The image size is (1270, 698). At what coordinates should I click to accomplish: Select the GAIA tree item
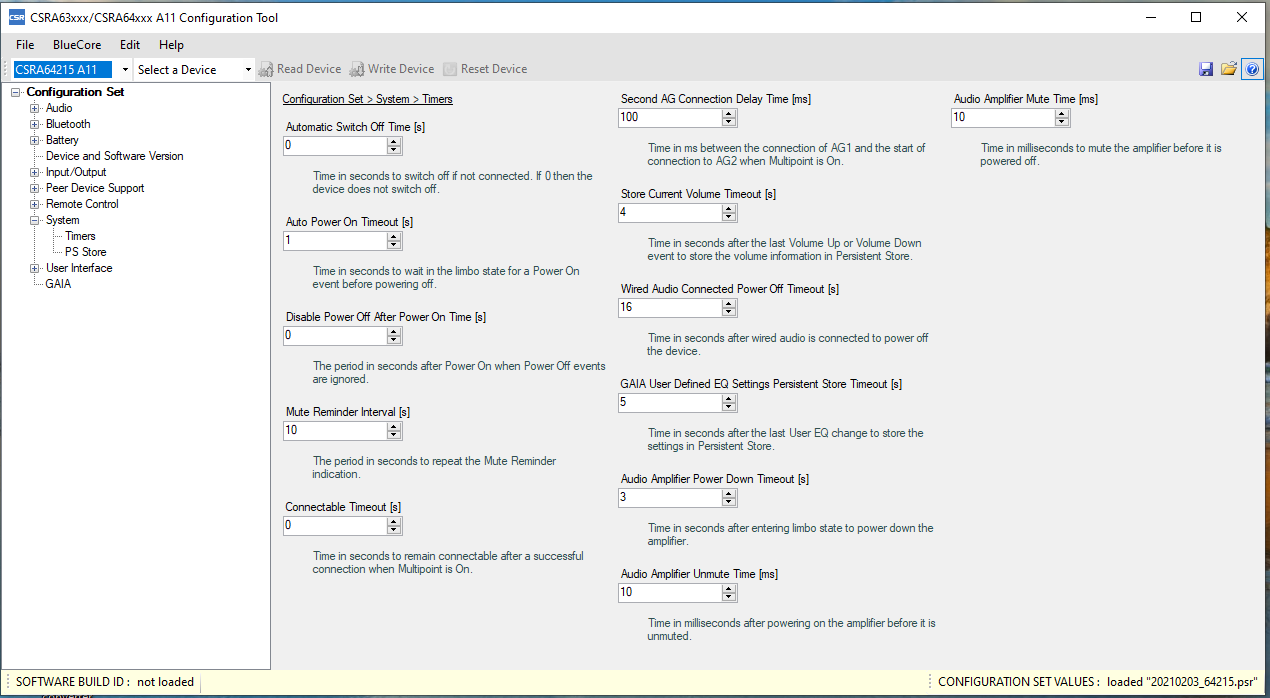tap(58, 284)
